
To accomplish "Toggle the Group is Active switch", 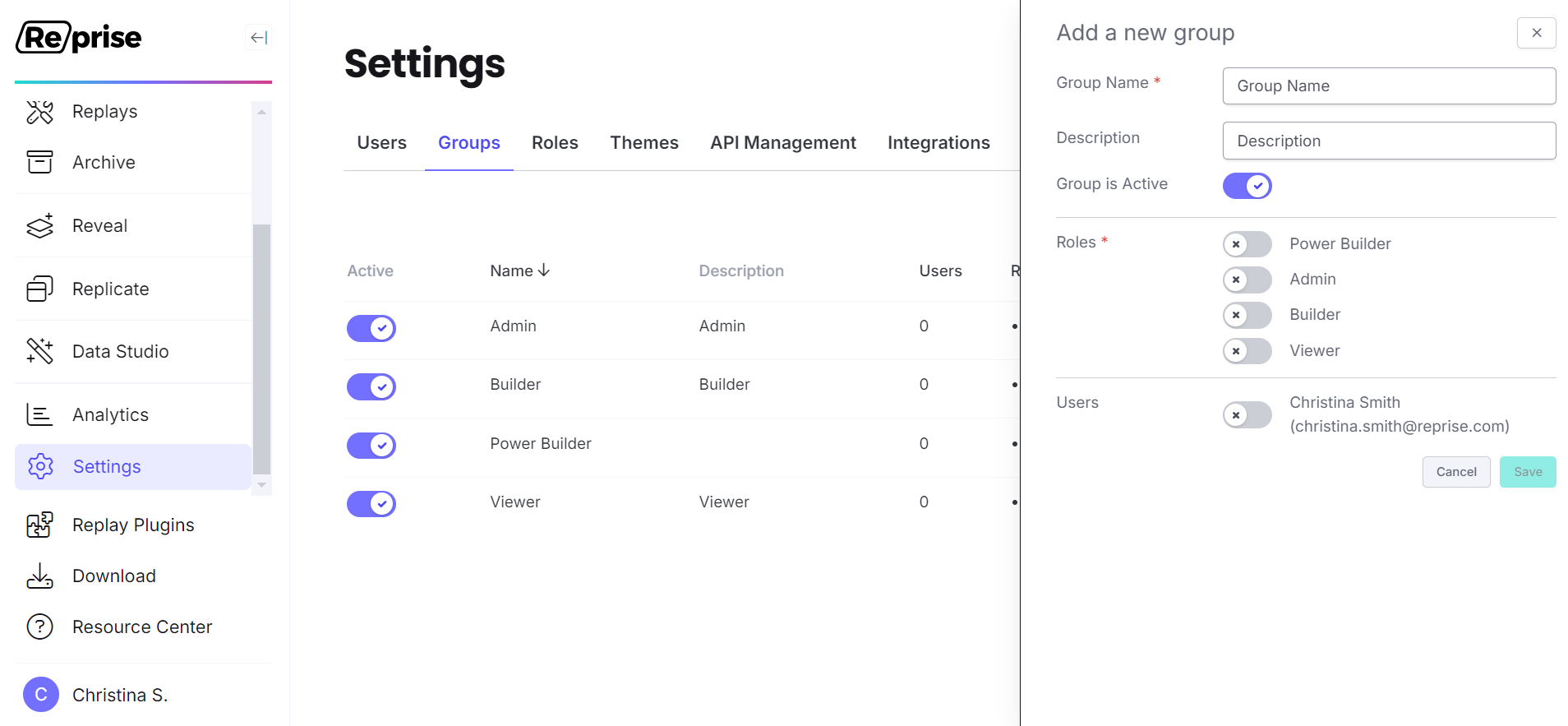I will [x=1247, y=186].
